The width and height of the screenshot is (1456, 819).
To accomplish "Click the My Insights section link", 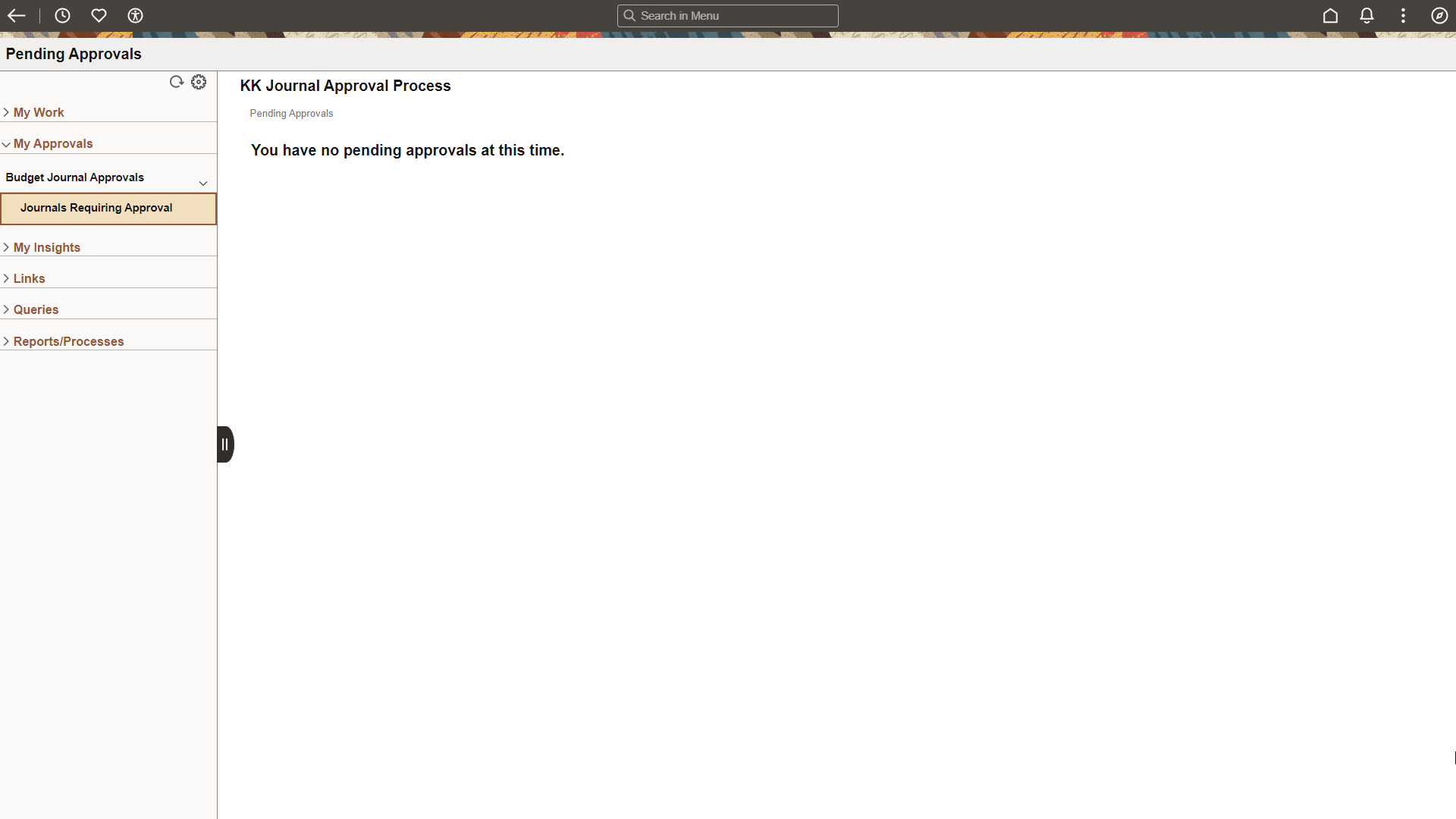I will pos(47,247).
